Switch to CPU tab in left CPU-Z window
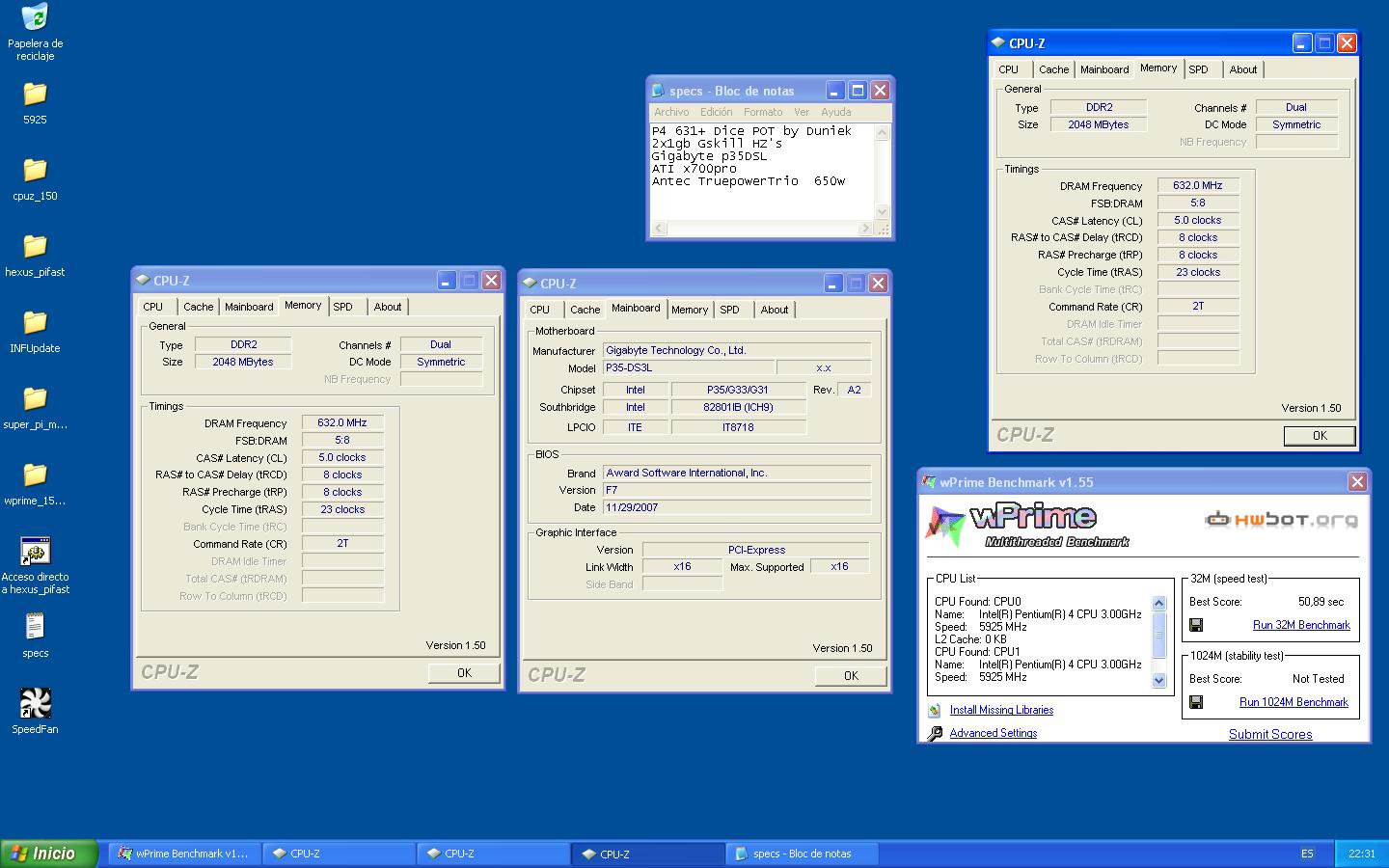The image size is (1389, 868). [x=153, y=307]
